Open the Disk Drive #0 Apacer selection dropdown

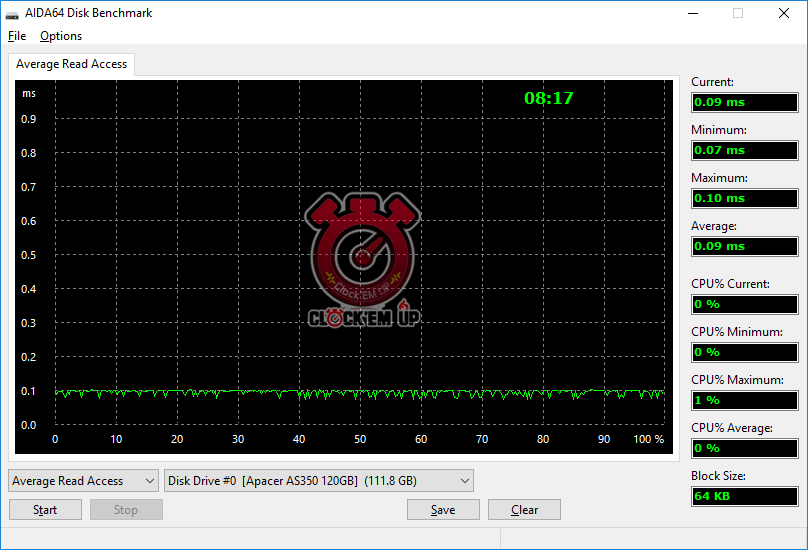(318, 481)
